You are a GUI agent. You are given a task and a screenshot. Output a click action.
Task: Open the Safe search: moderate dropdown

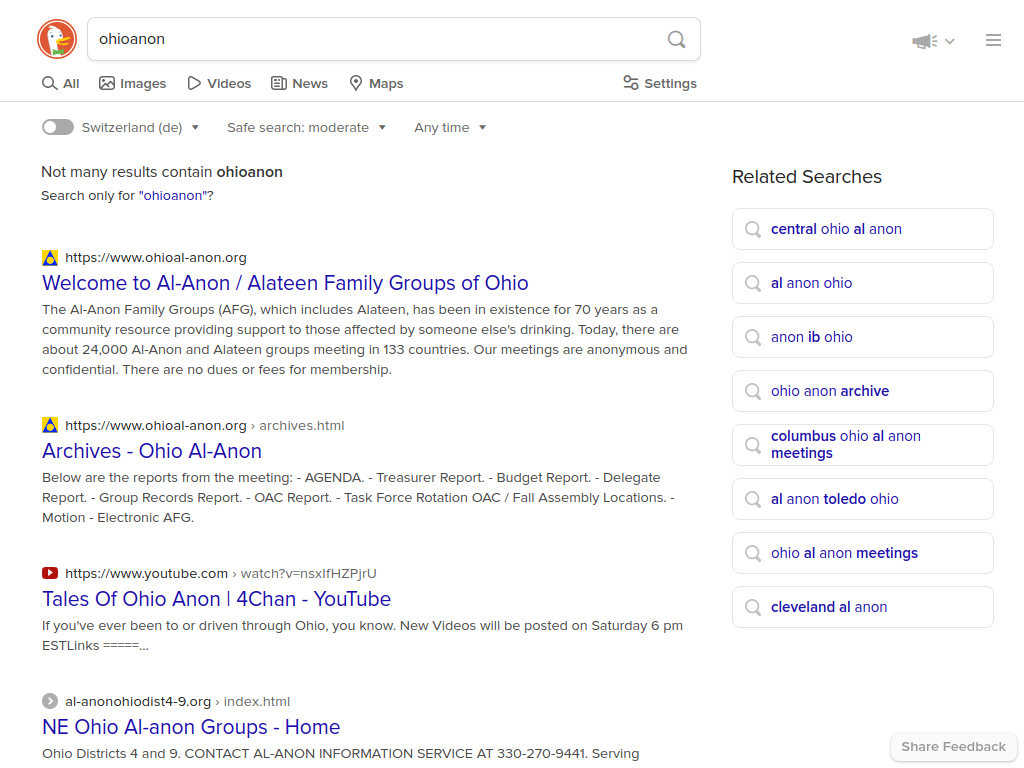[x=306, y=128]
